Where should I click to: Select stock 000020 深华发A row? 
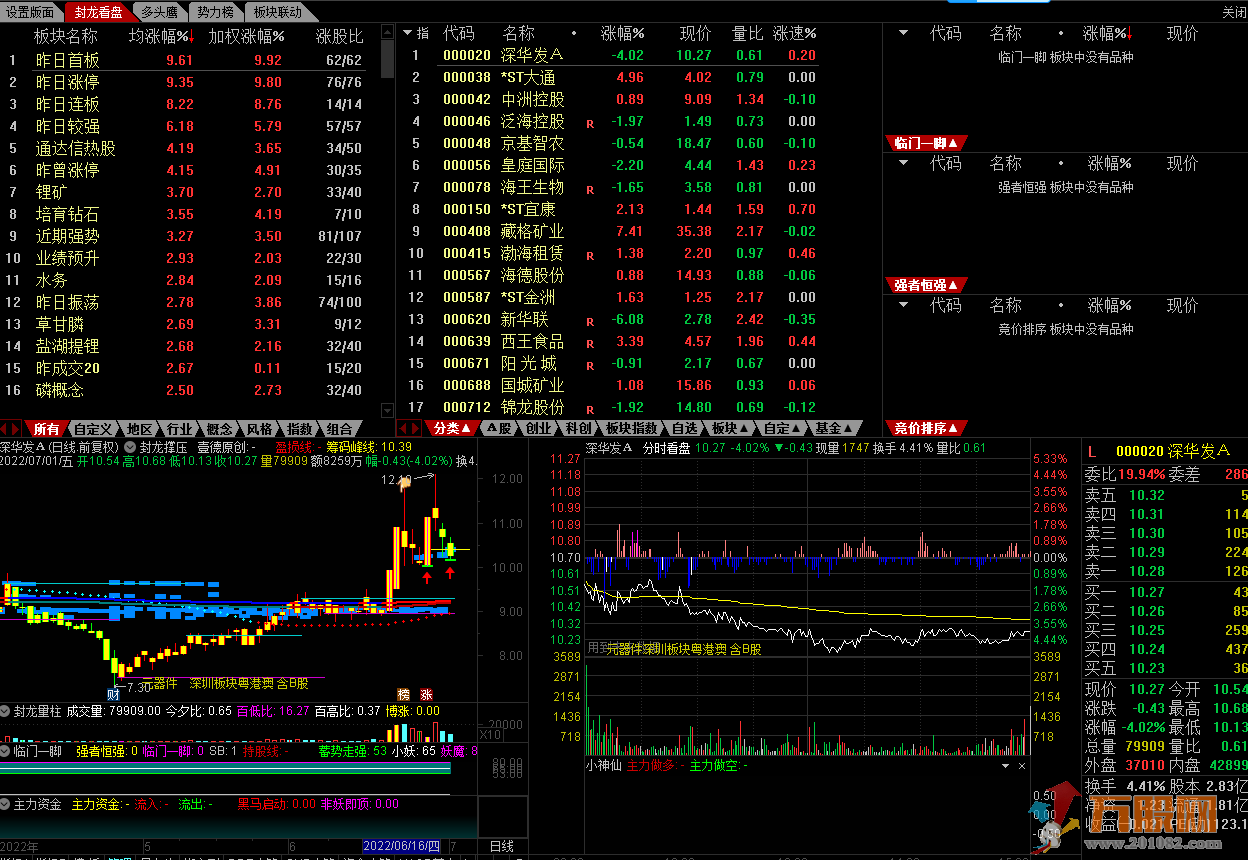point(640,55)
